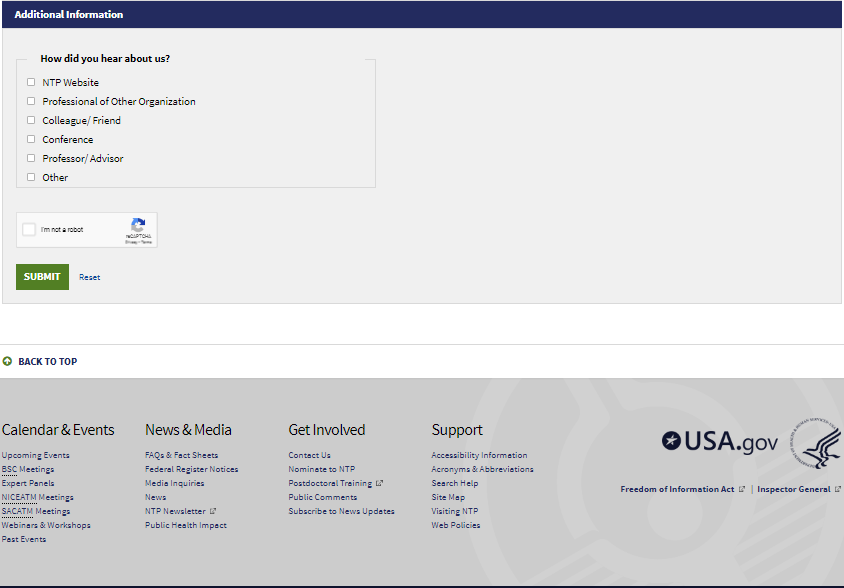Click the HHS eagle logo
The image size is (844, 588).
pos(815,443)
